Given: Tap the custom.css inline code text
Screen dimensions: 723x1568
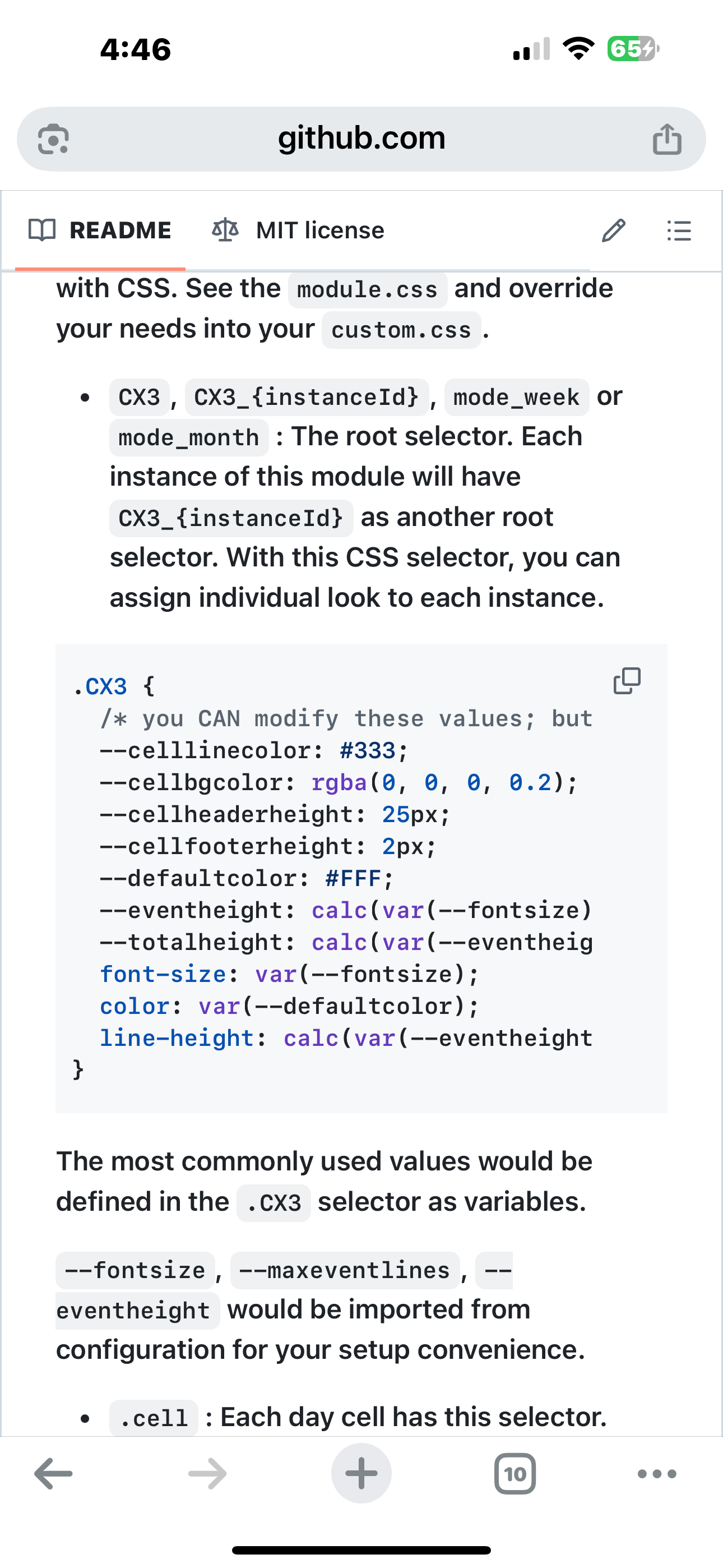Looking at the screenshot, I should (x=401, y=330).
